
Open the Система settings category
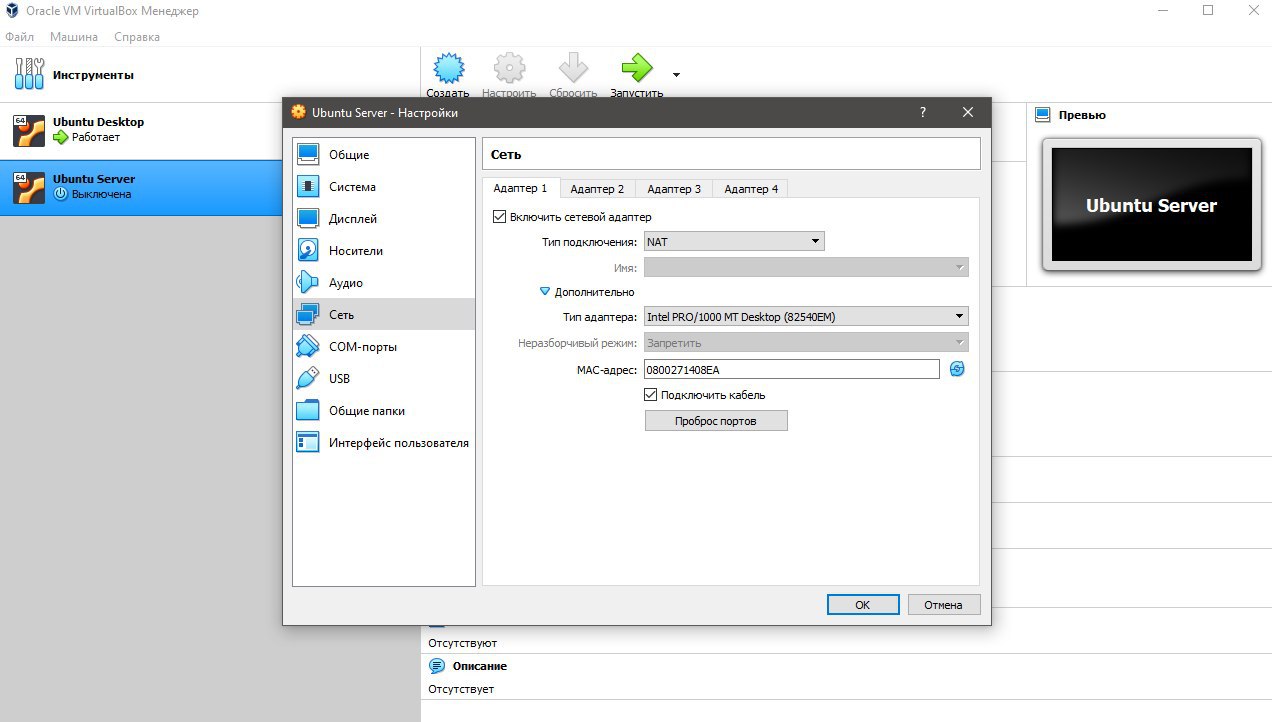(383, 187)
